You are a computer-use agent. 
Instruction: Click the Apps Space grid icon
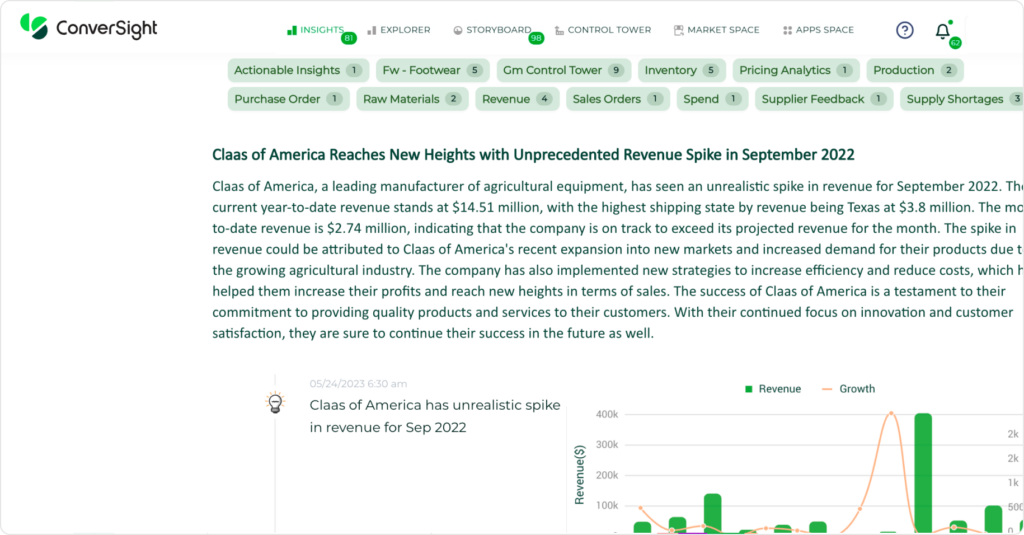(x=788, y=30)
